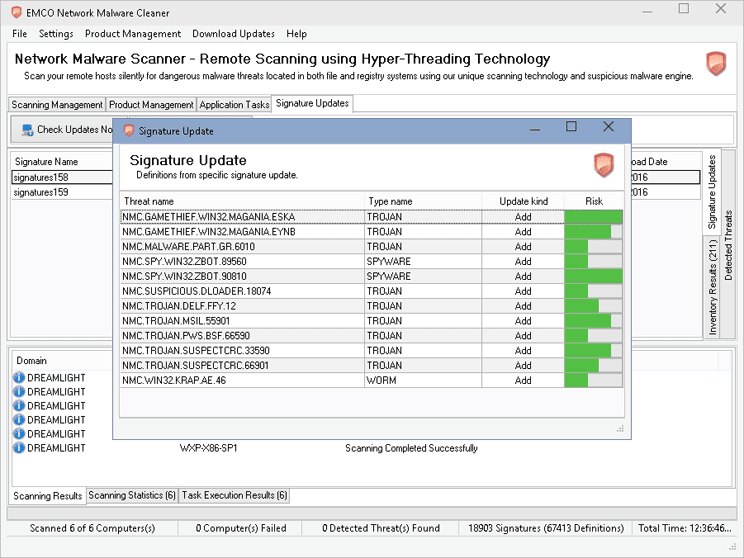Open the Settings menu
Viewport: 744px width, 558px height.
point(56,34)
